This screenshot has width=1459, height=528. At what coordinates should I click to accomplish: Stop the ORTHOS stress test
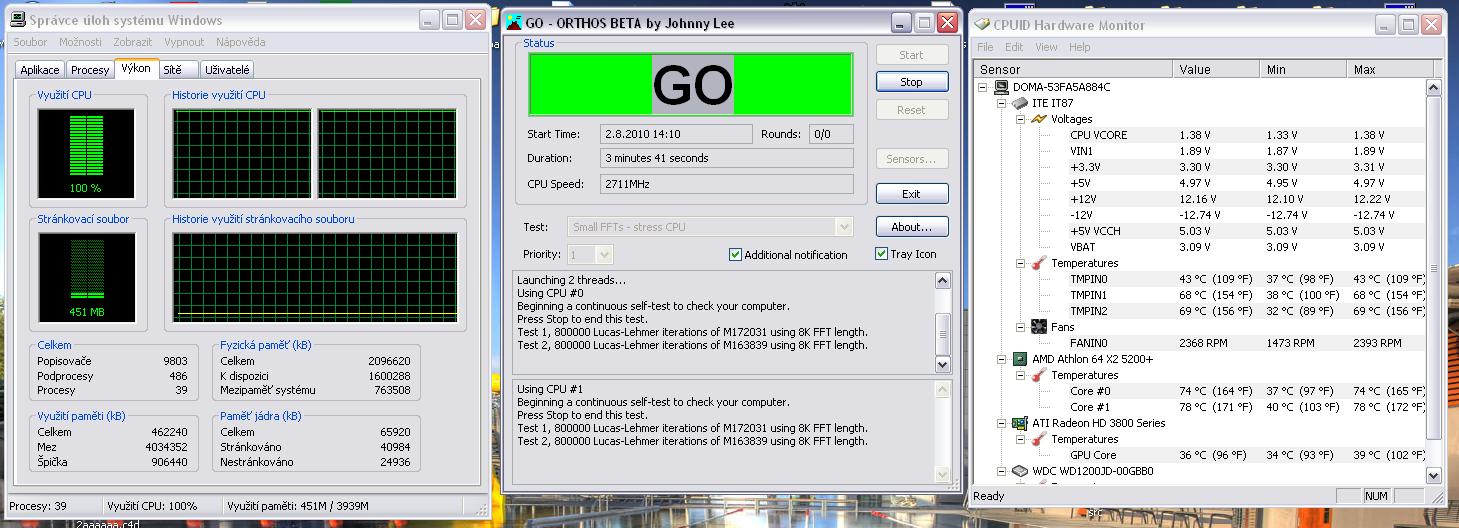click(x=911, y=82)
